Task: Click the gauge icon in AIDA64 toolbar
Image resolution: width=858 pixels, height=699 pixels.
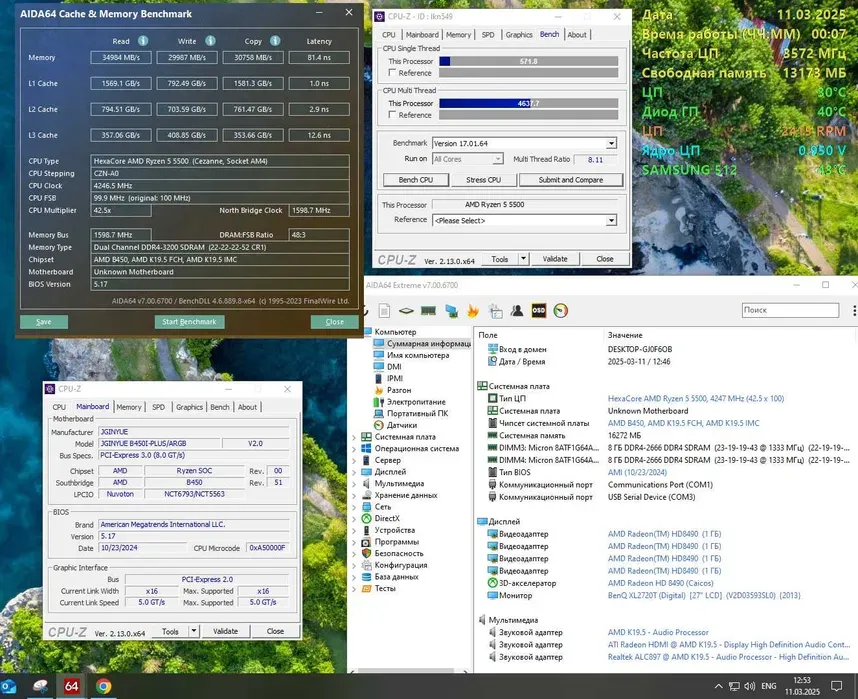Action: [x=561, y=310]
